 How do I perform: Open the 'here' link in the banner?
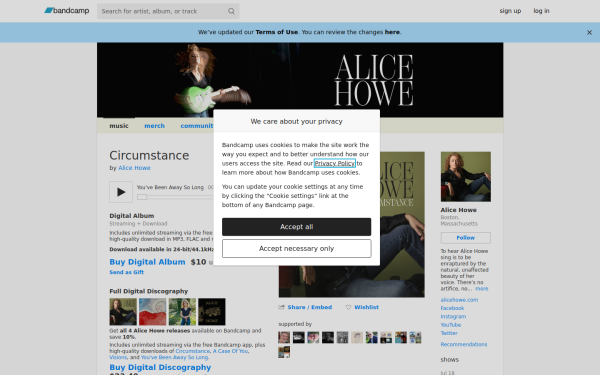tap(392, 32)
